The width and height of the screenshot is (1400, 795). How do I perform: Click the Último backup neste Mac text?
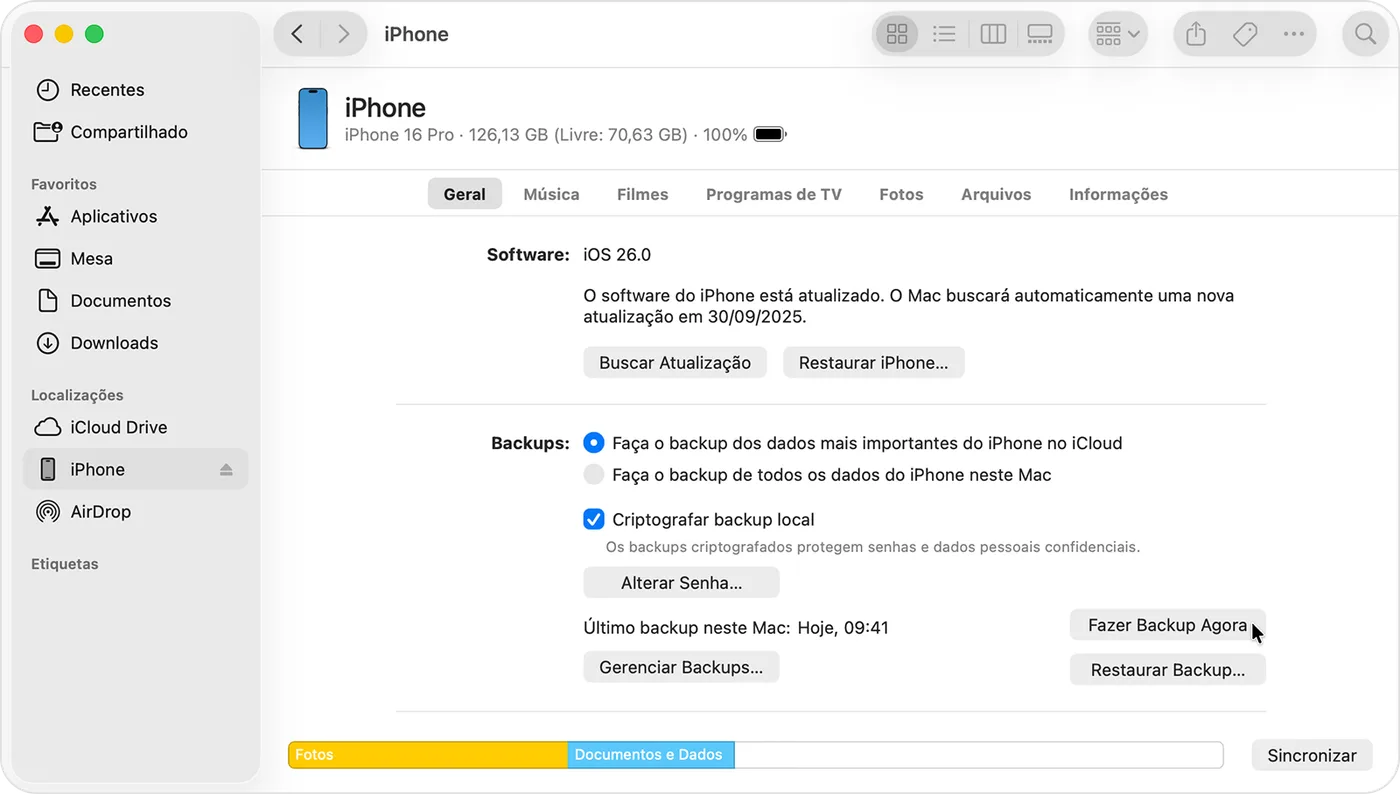(x=736, y=628)
